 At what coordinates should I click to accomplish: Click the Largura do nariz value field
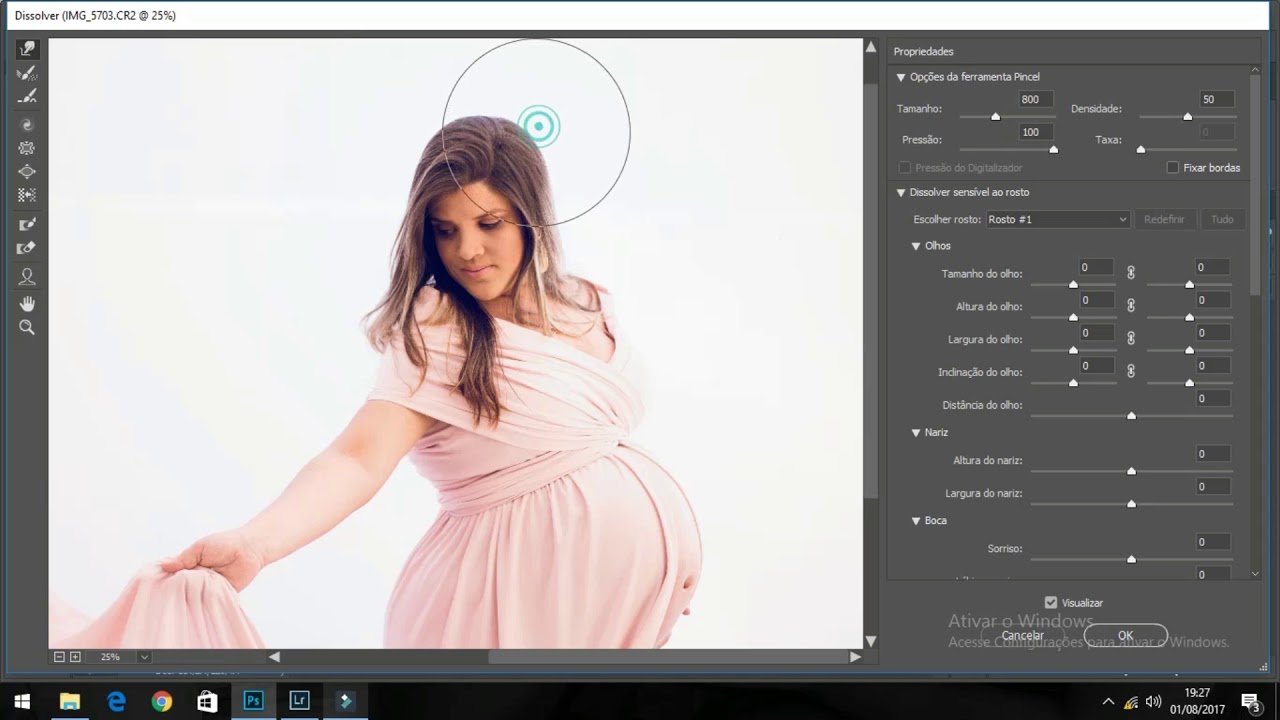point(1214,486)
